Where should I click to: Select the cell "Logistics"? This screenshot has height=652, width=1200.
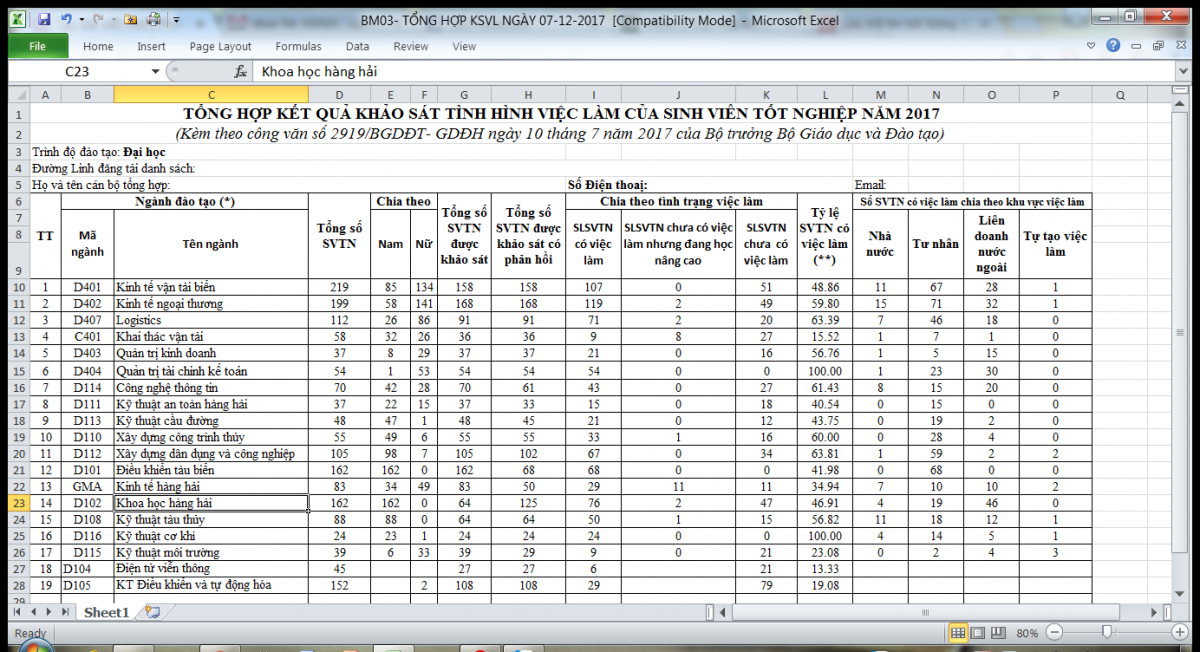(211, 320)
